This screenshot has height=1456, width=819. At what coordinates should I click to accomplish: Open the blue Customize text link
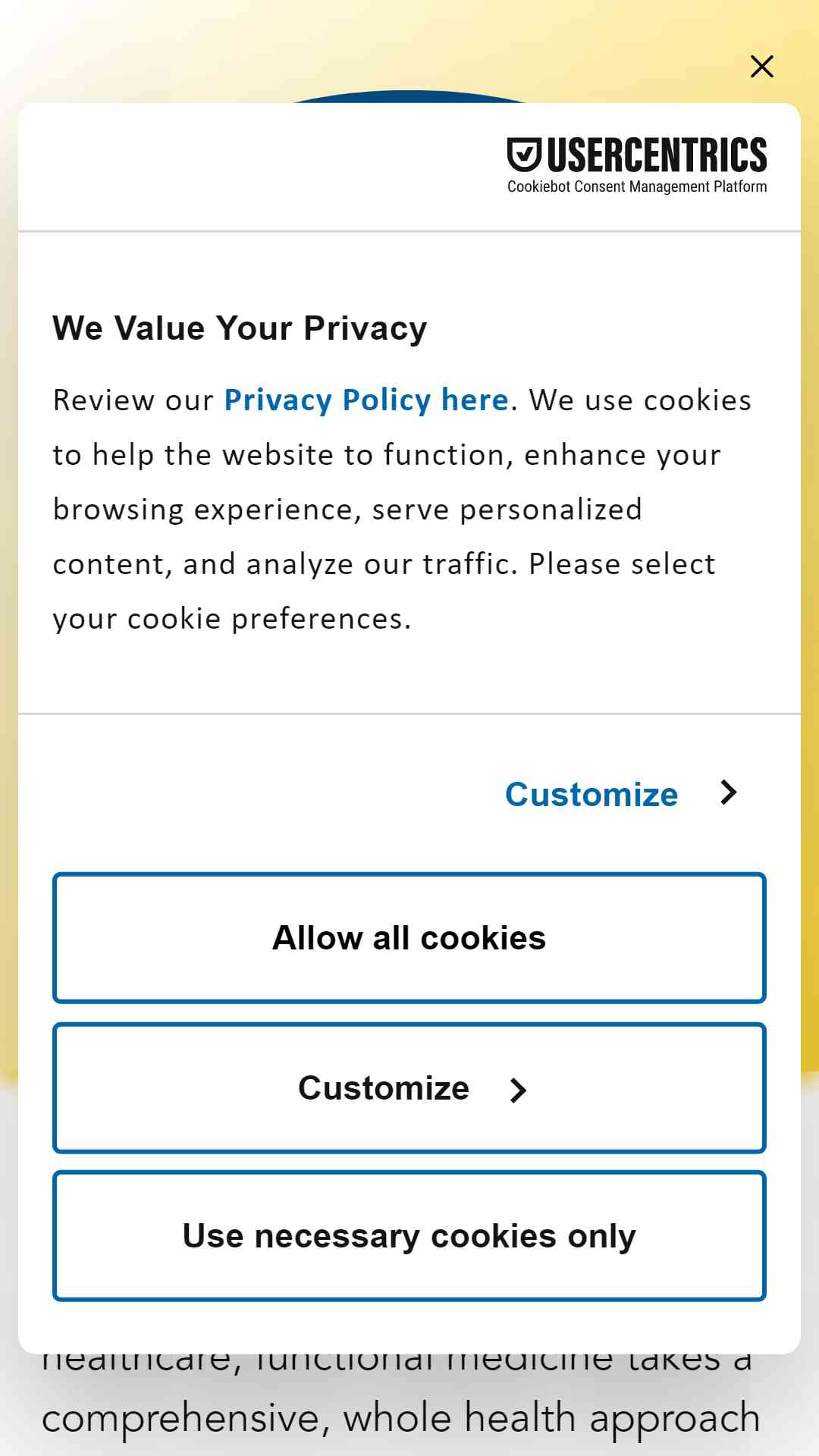coord(591,794)
